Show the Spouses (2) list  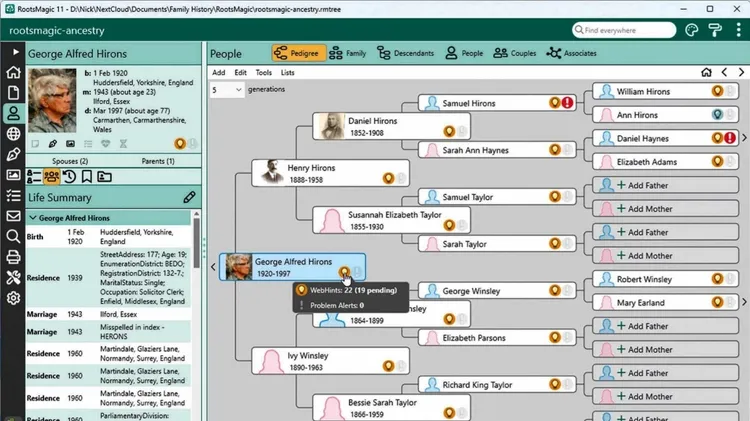click(x=69, y=161)
